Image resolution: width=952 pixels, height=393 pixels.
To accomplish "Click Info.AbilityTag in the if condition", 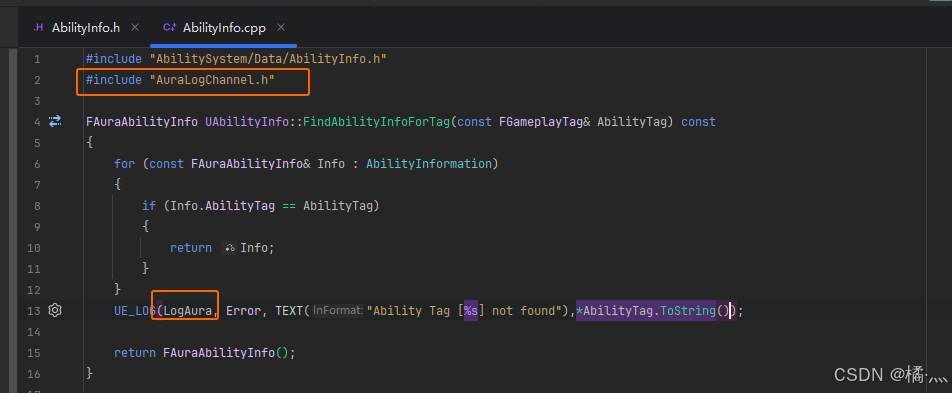I will point(223,206).
